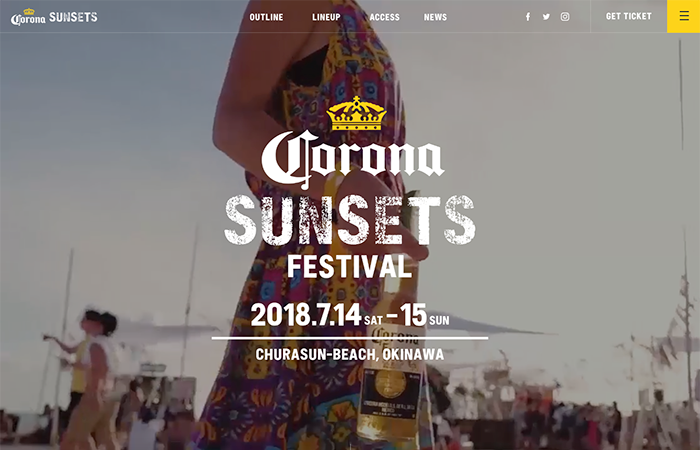Click the GET TICKET button
The width and height of the screenshot is (700, 450).
coord(629,16)
